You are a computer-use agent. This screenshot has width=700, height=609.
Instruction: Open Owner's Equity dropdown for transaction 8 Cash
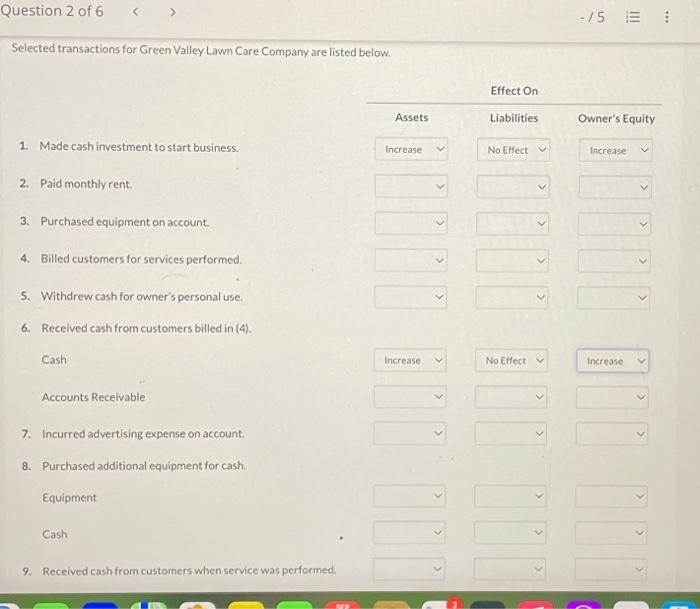(x=611, y=533)
